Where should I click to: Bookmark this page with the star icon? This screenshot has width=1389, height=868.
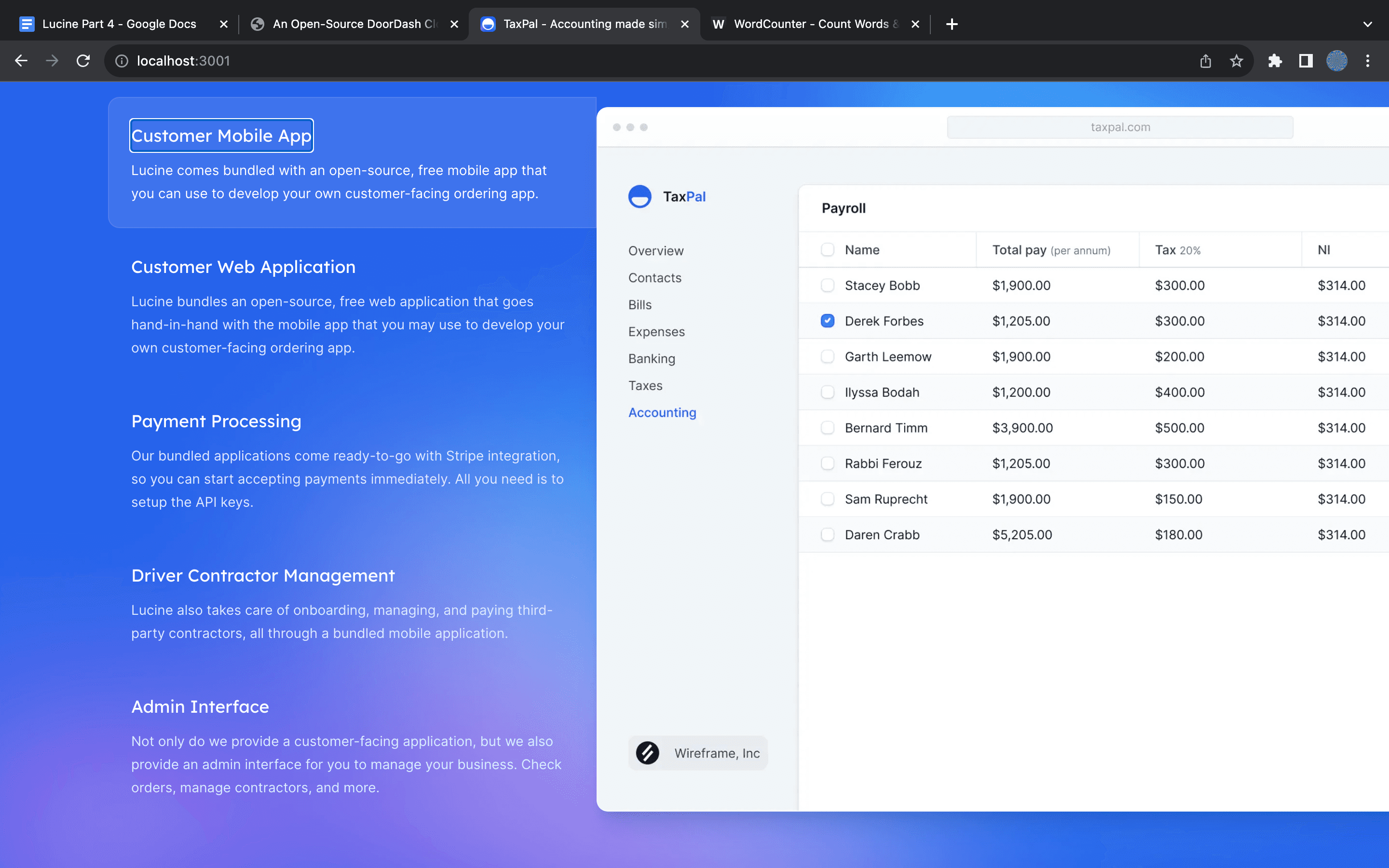(x=1236, y=61)
